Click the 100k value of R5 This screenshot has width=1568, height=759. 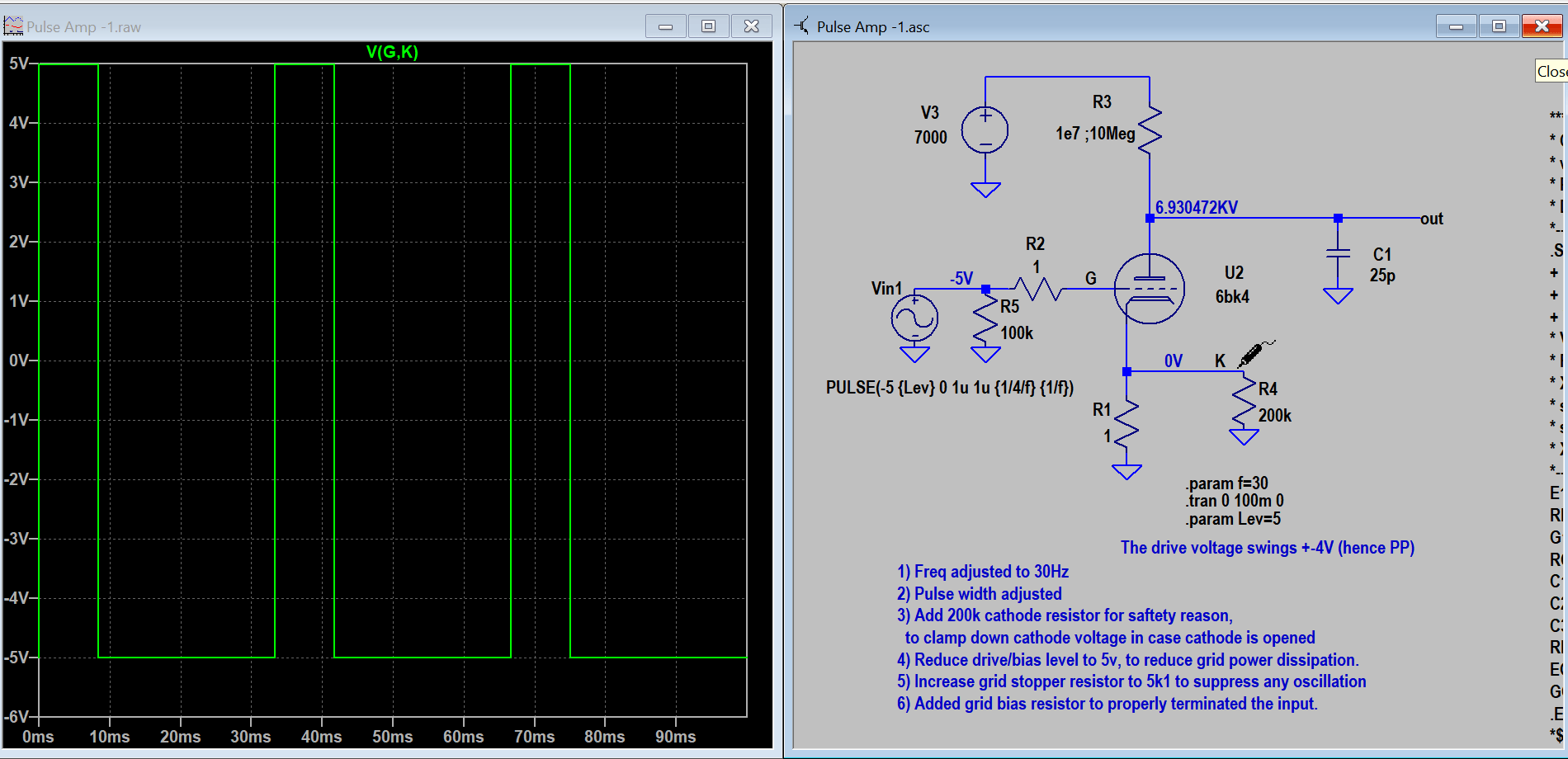(x=1017, y=333)
